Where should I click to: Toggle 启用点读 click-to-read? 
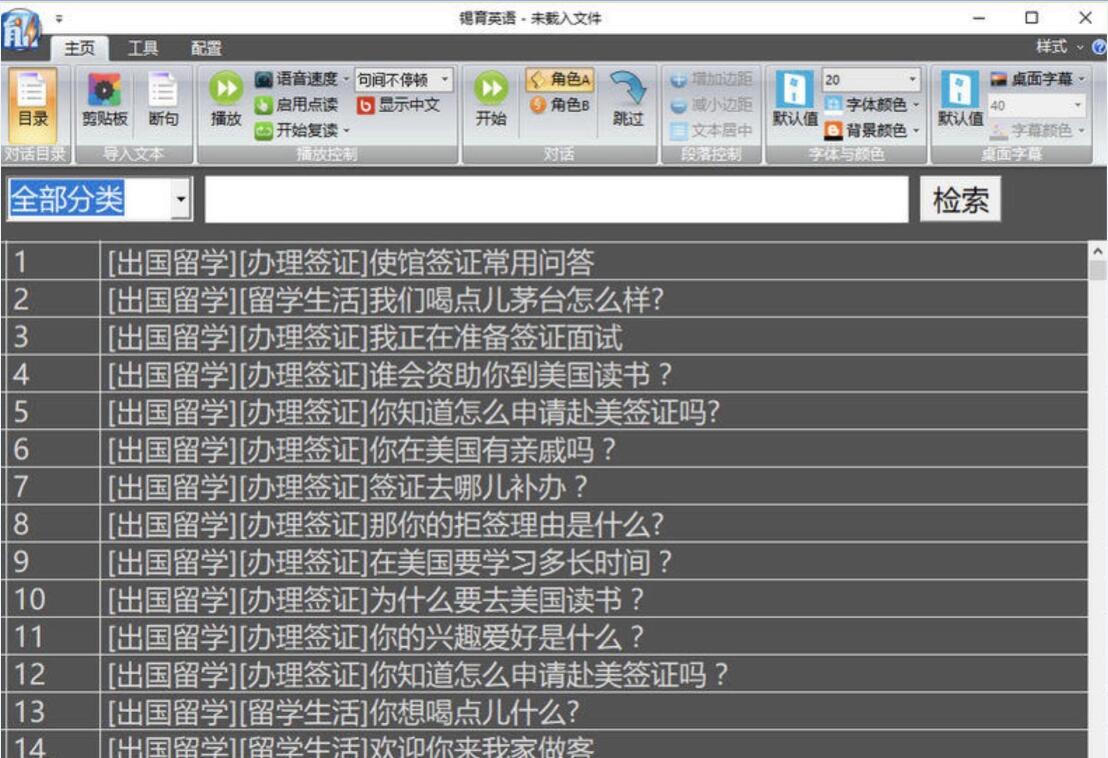pyautogui.click(x=297, y=105)
